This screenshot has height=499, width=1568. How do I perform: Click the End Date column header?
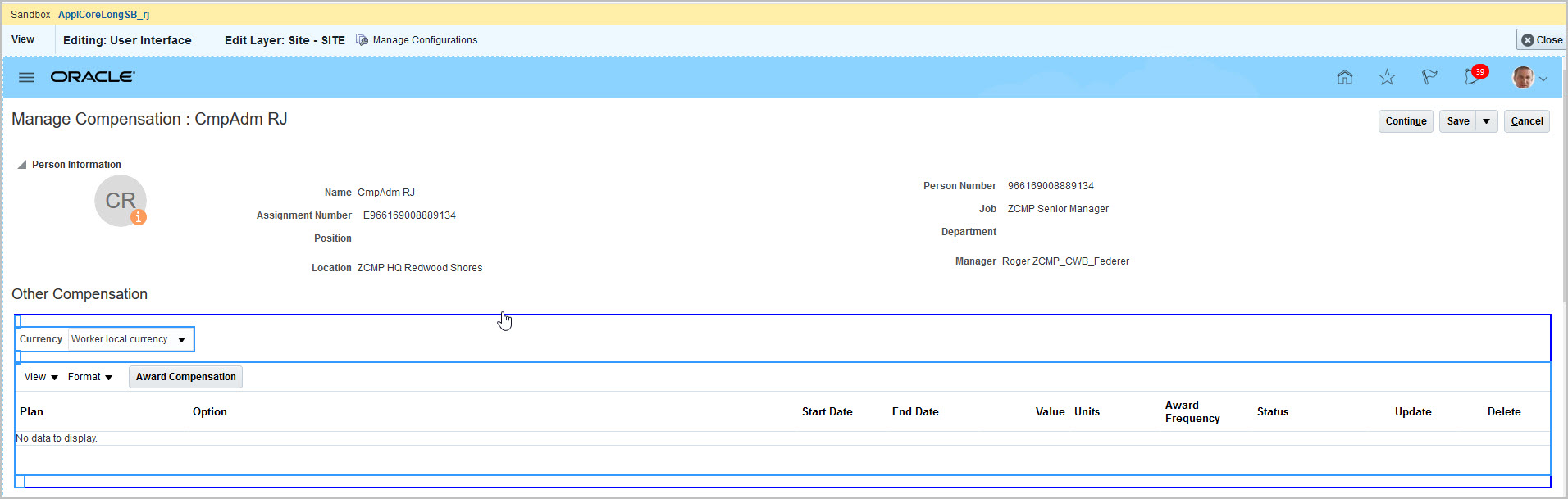915,412
